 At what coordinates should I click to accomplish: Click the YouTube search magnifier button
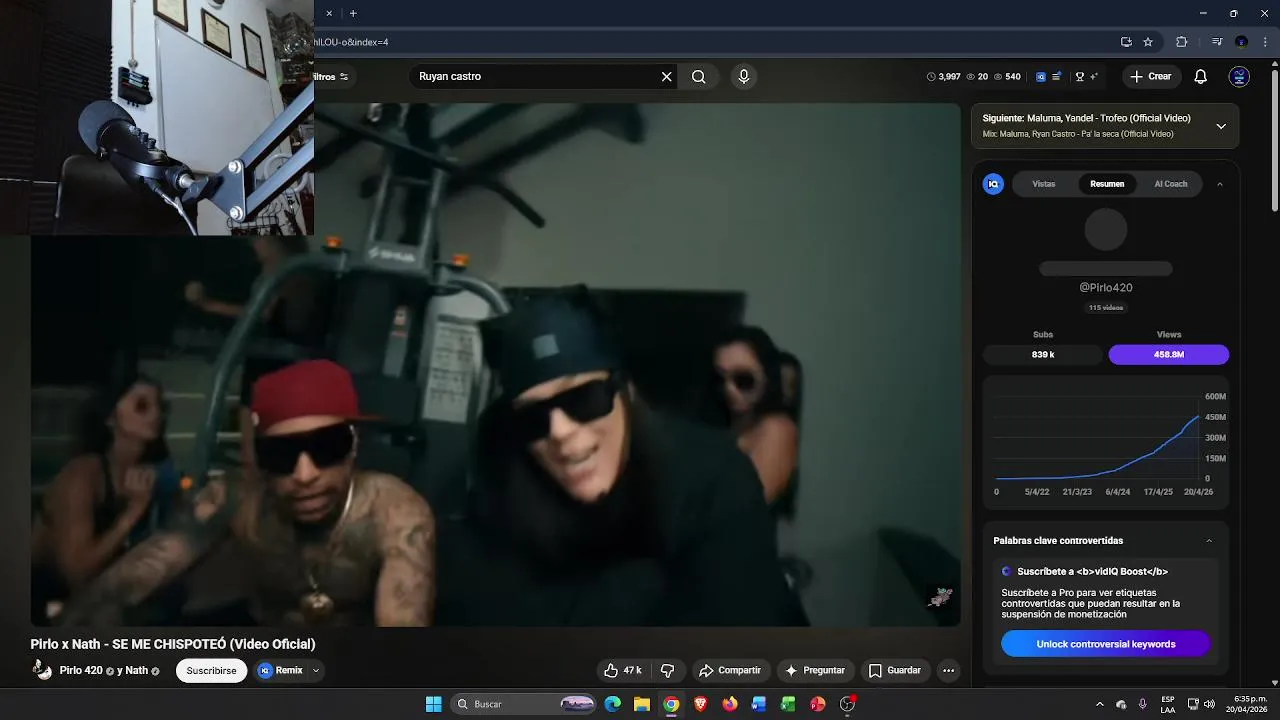pos(698,77)
